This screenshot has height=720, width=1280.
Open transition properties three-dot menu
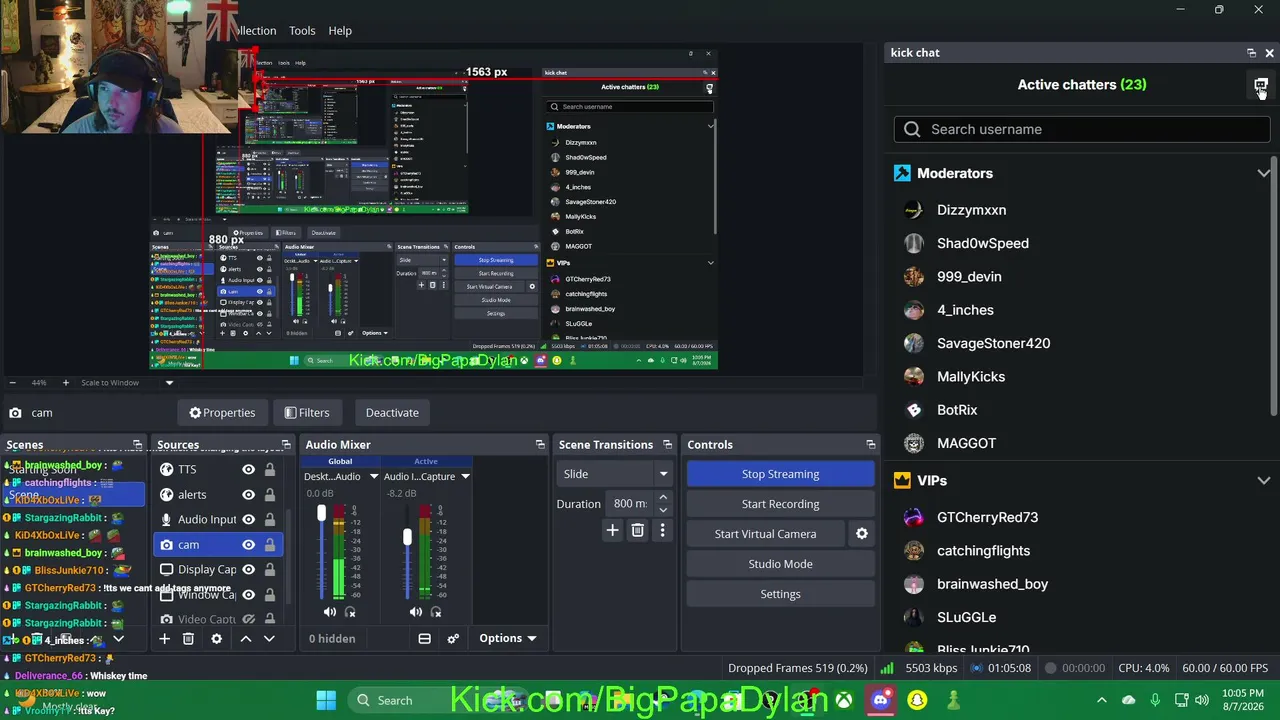pyautogui.click(x=662, y=531)
